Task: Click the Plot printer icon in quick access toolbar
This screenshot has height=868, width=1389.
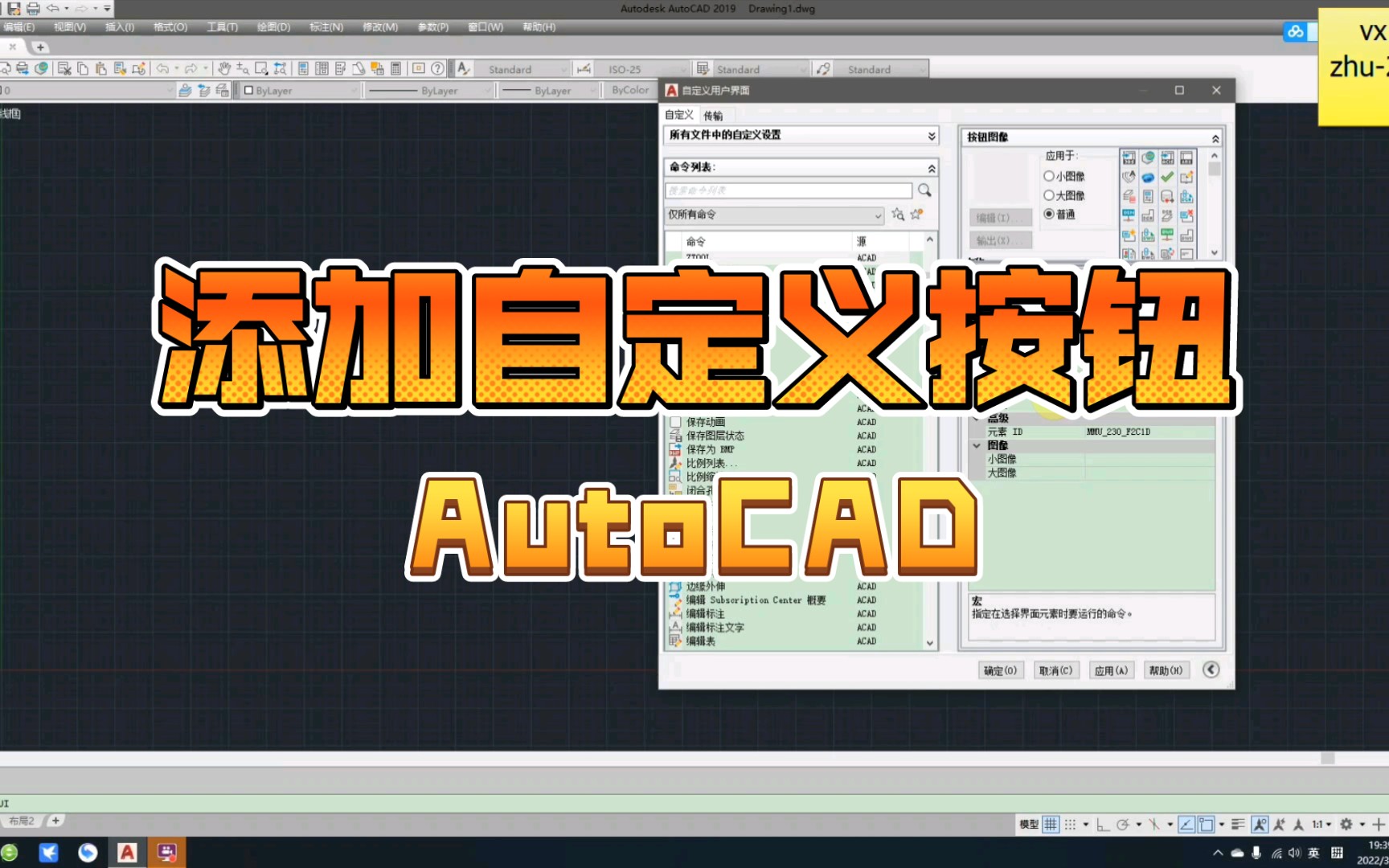Action: [x=33, y=9]
